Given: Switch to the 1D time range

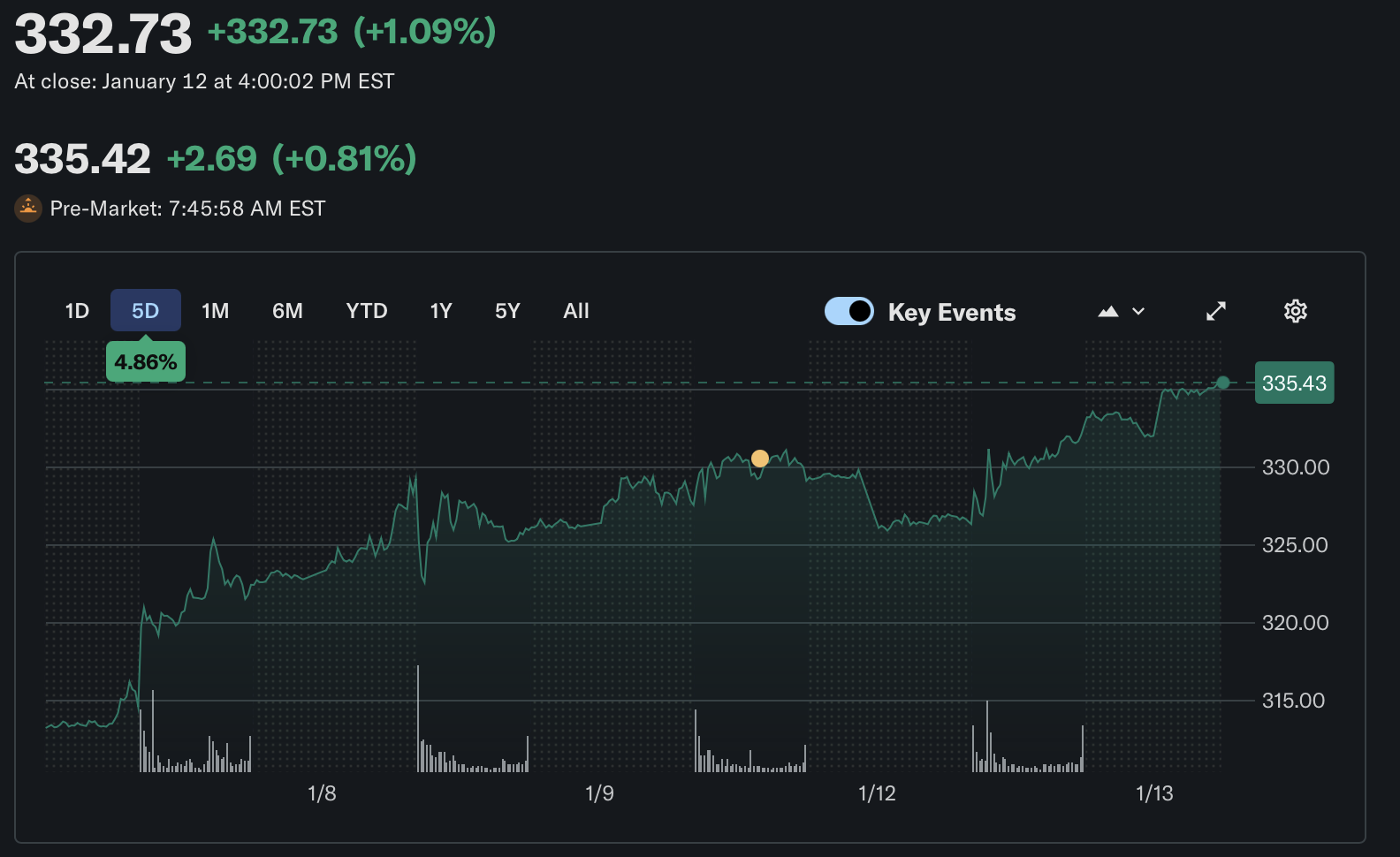Looking at the screenshot, I should pyautogui.click(x=77, y=311).
